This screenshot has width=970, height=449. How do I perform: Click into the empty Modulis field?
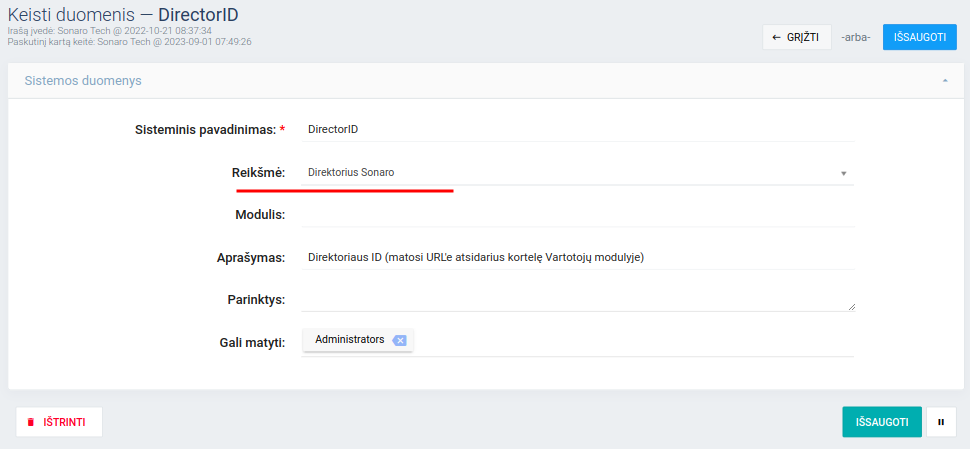[577, 215]
